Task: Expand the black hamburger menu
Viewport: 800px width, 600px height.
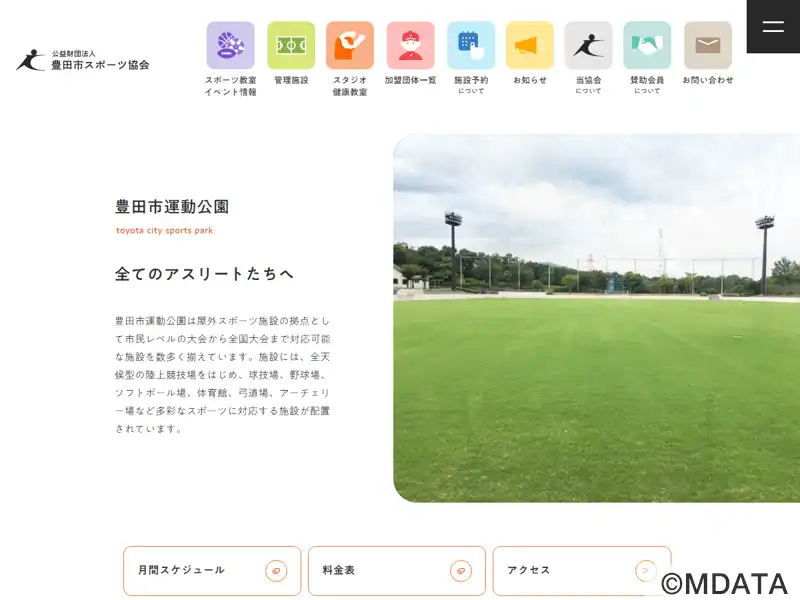Action: pos(773,27)
